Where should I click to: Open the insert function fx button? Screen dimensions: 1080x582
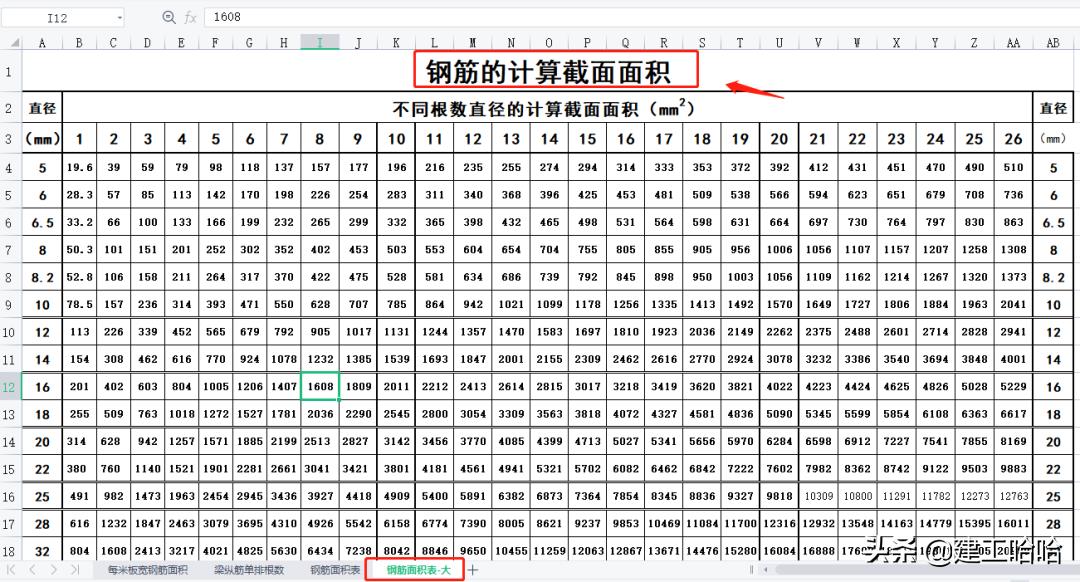pyautogui.click(x=189, y=17)
